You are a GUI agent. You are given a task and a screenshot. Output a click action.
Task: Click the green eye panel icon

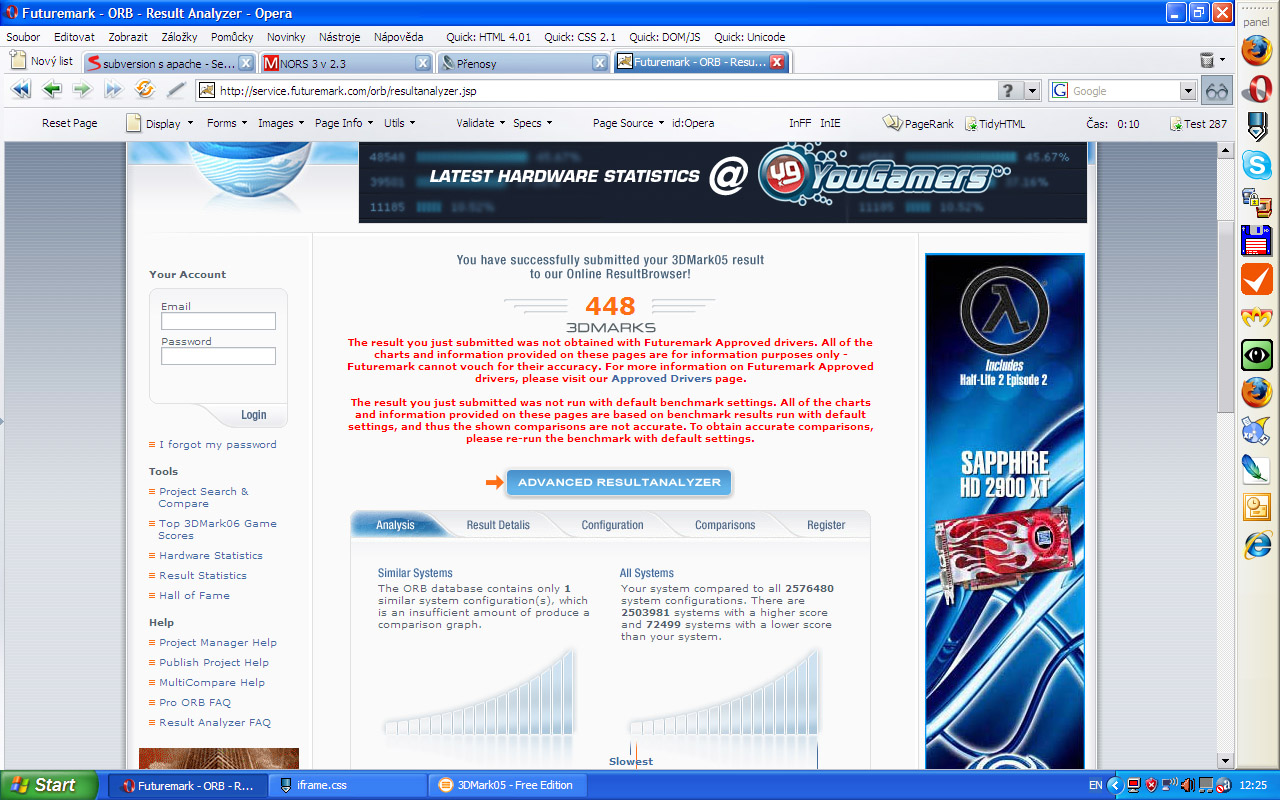[x=1256, y=354]
